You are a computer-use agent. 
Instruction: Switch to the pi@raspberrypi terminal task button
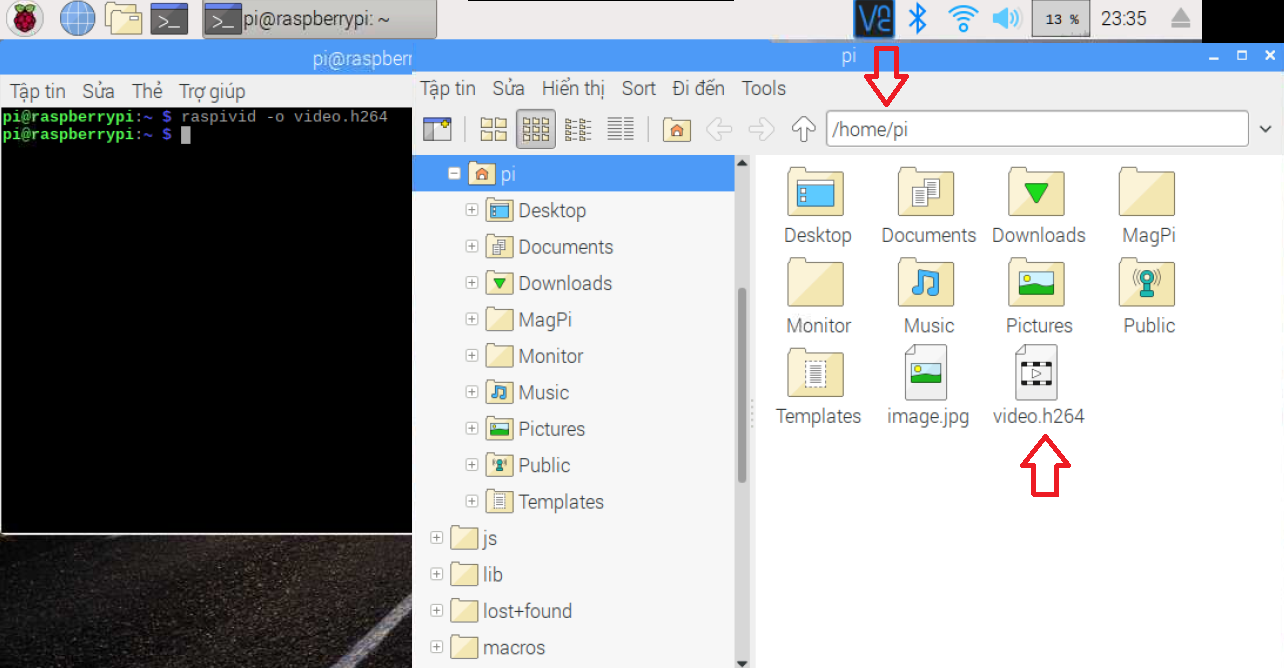(320, 19)
